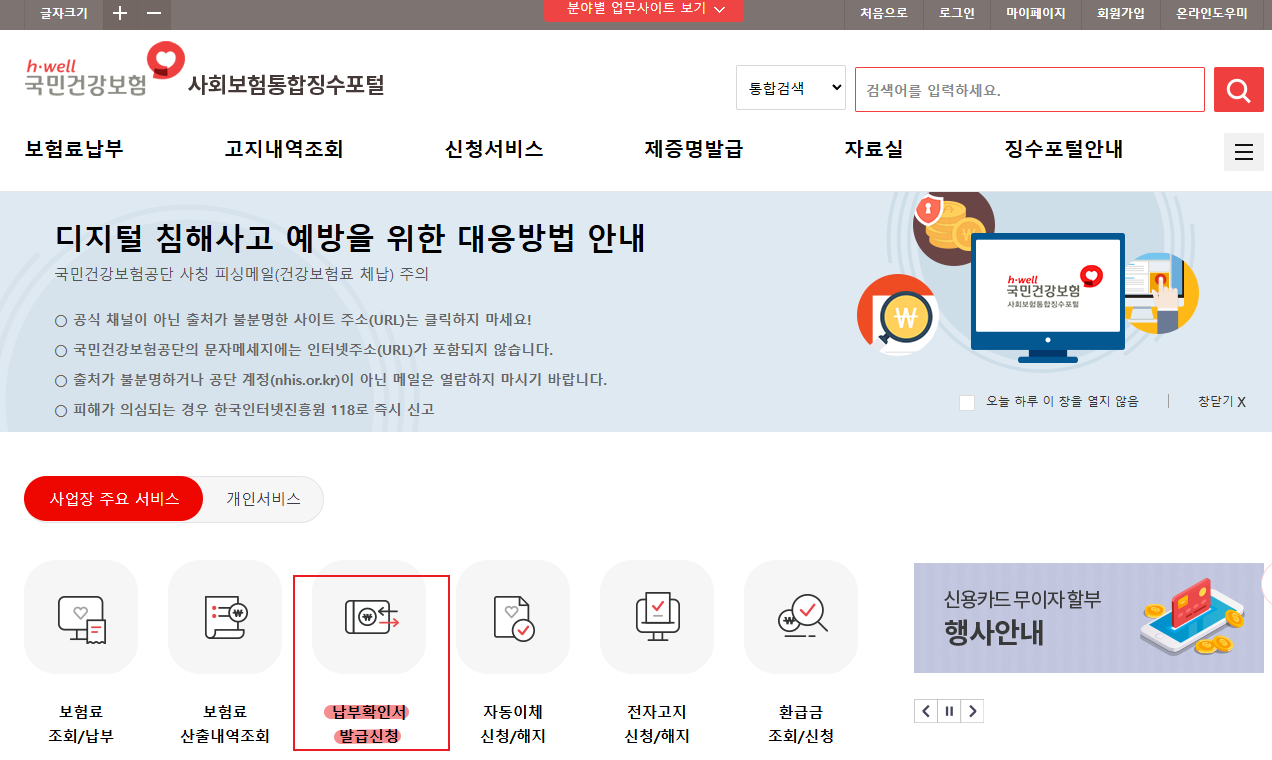Go to next banner slide arrow
The width and height of the screenshot is (1272, 760).
click(972, 711)
